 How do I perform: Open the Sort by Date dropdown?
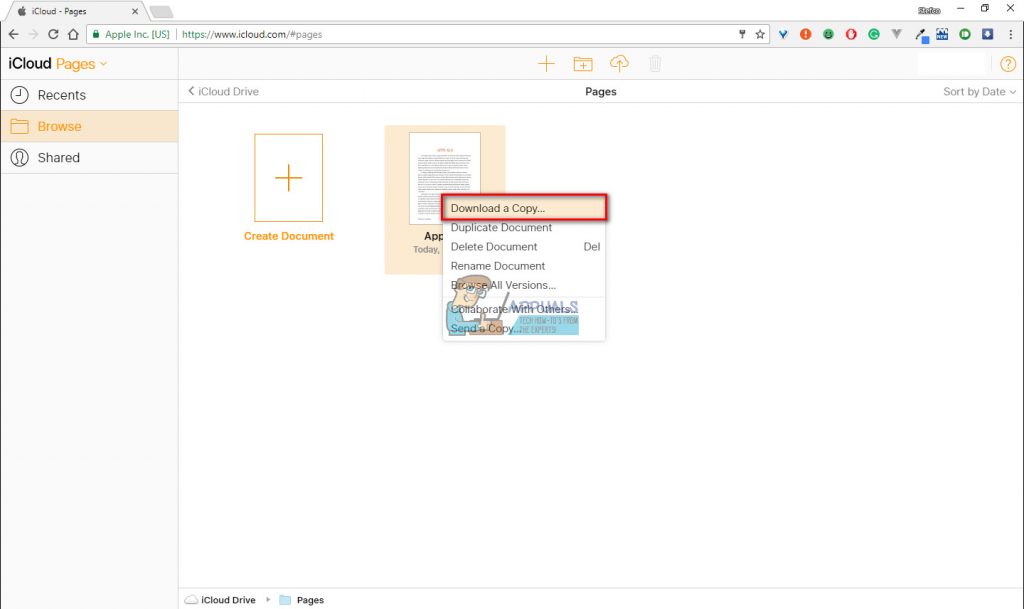point(979,91)
